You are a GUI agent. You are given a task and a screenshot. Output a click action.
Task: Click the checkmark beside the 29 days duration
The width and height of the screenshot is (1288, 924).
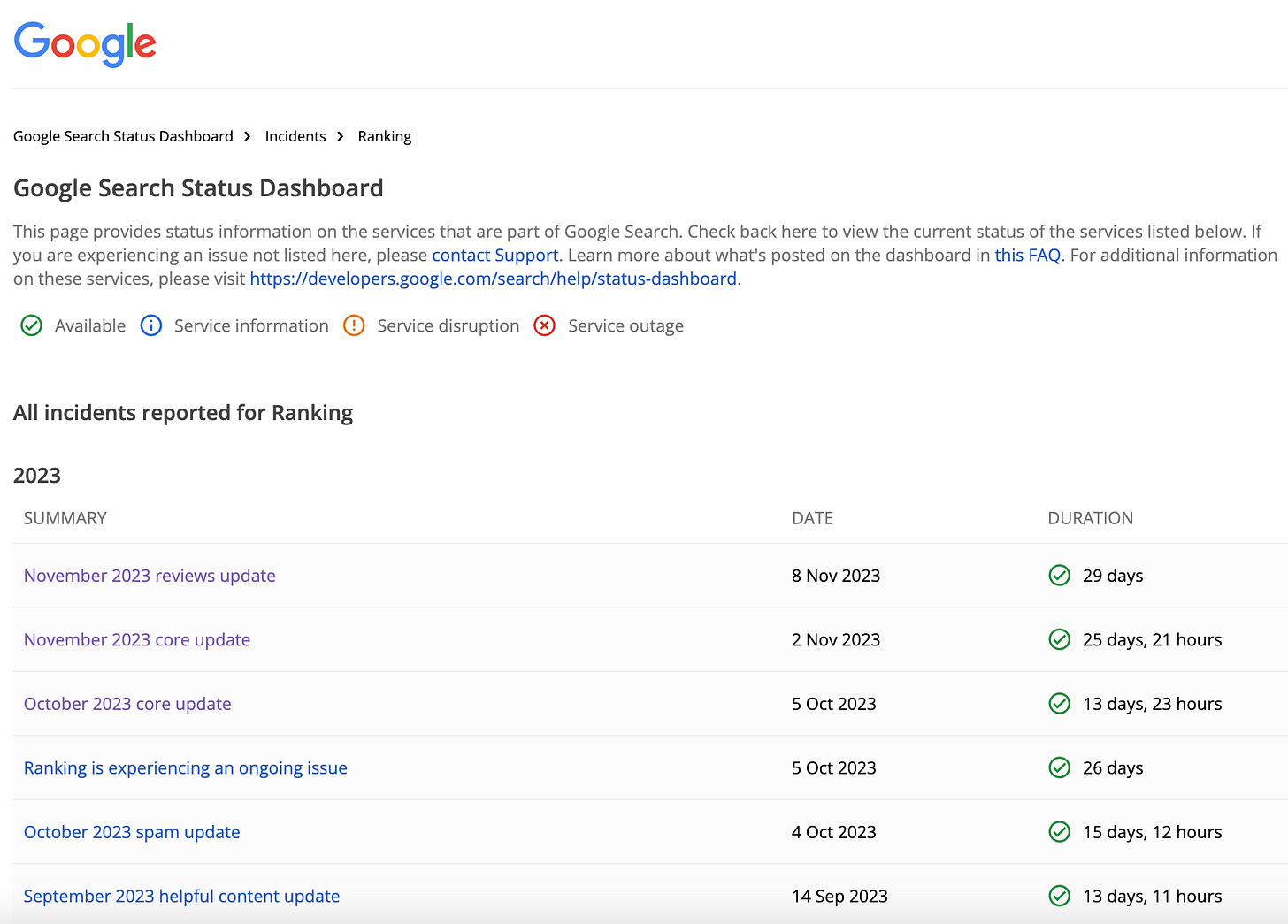[x=1059, y=575]
